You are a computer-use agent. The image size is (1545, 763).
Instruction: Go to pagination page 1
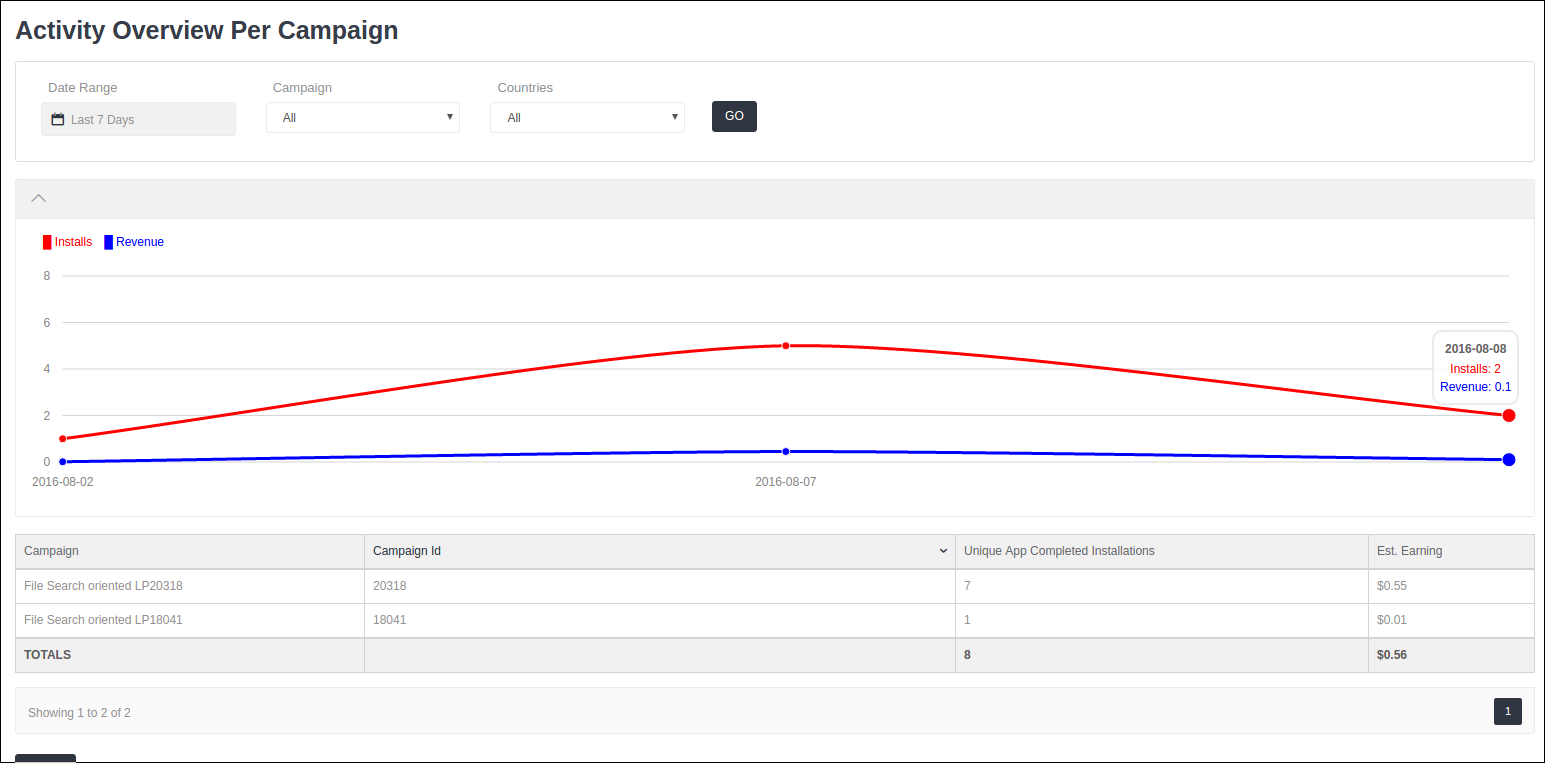(x=1508, y=712)
